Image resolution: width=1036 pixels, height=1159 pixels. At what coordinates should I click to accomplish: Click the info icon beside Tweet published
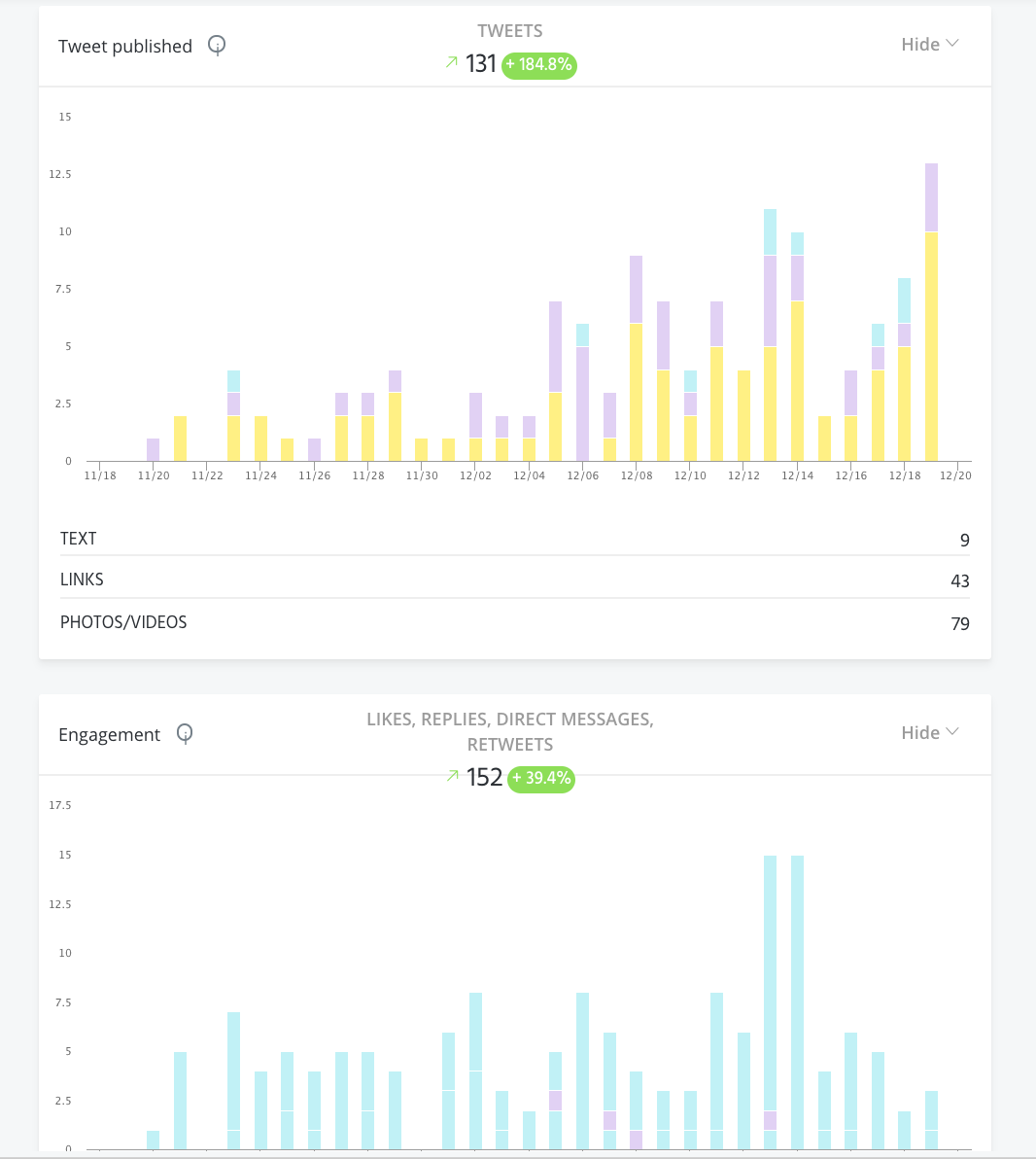[x=217, y=46]
